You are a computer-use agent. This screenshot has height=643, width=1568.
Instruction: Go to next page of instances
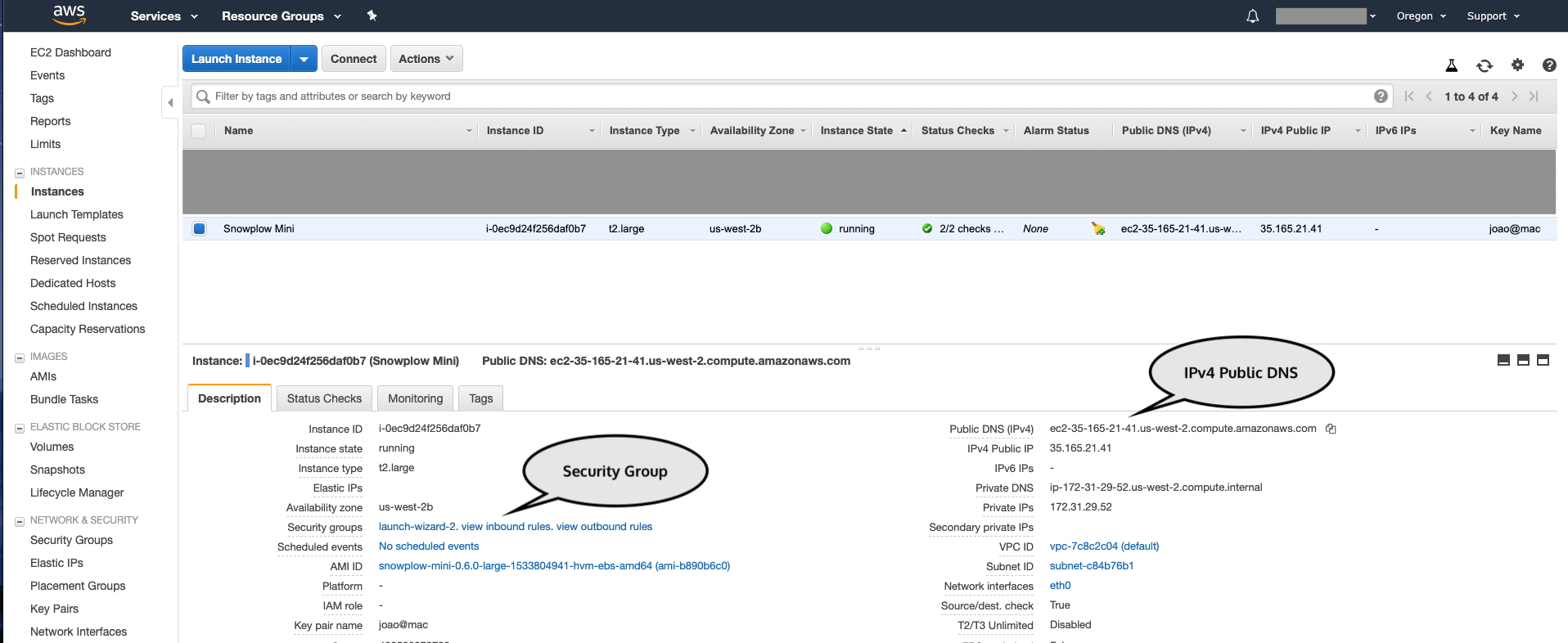click(x=1514, y=97)
